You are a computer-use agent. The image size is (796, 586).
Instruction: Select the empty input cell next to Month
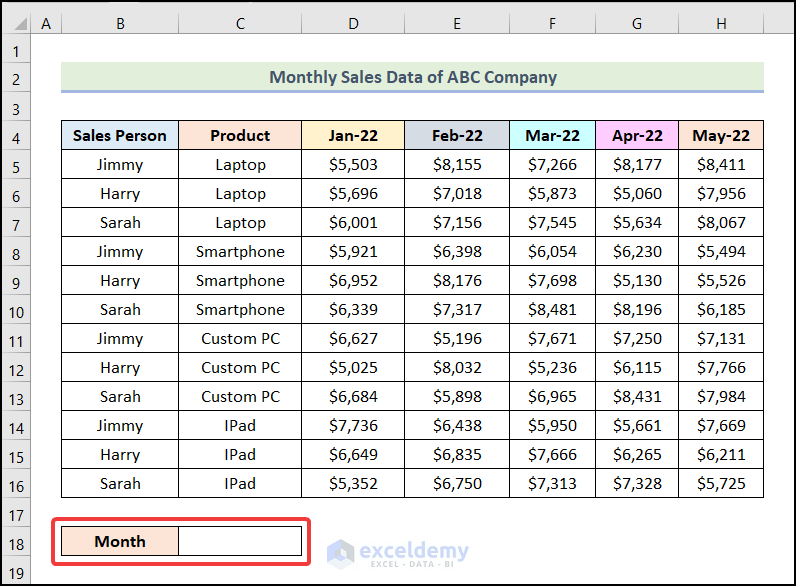240,541
